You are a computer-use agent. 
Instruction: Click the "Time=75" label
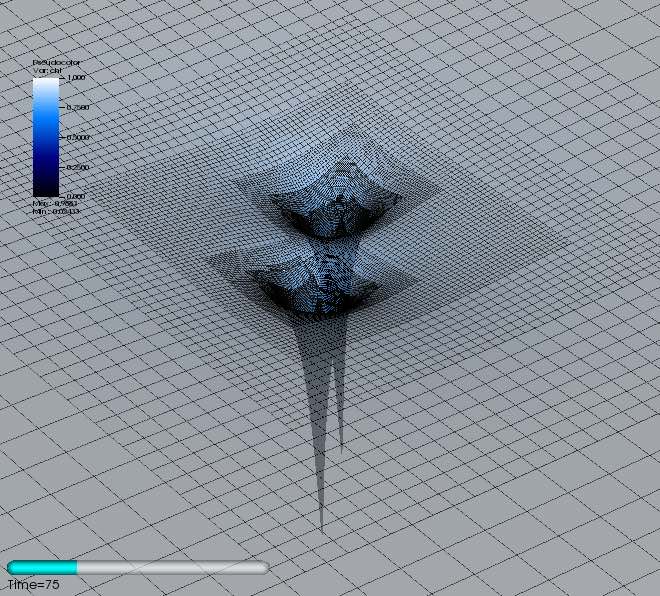(34, 585)
